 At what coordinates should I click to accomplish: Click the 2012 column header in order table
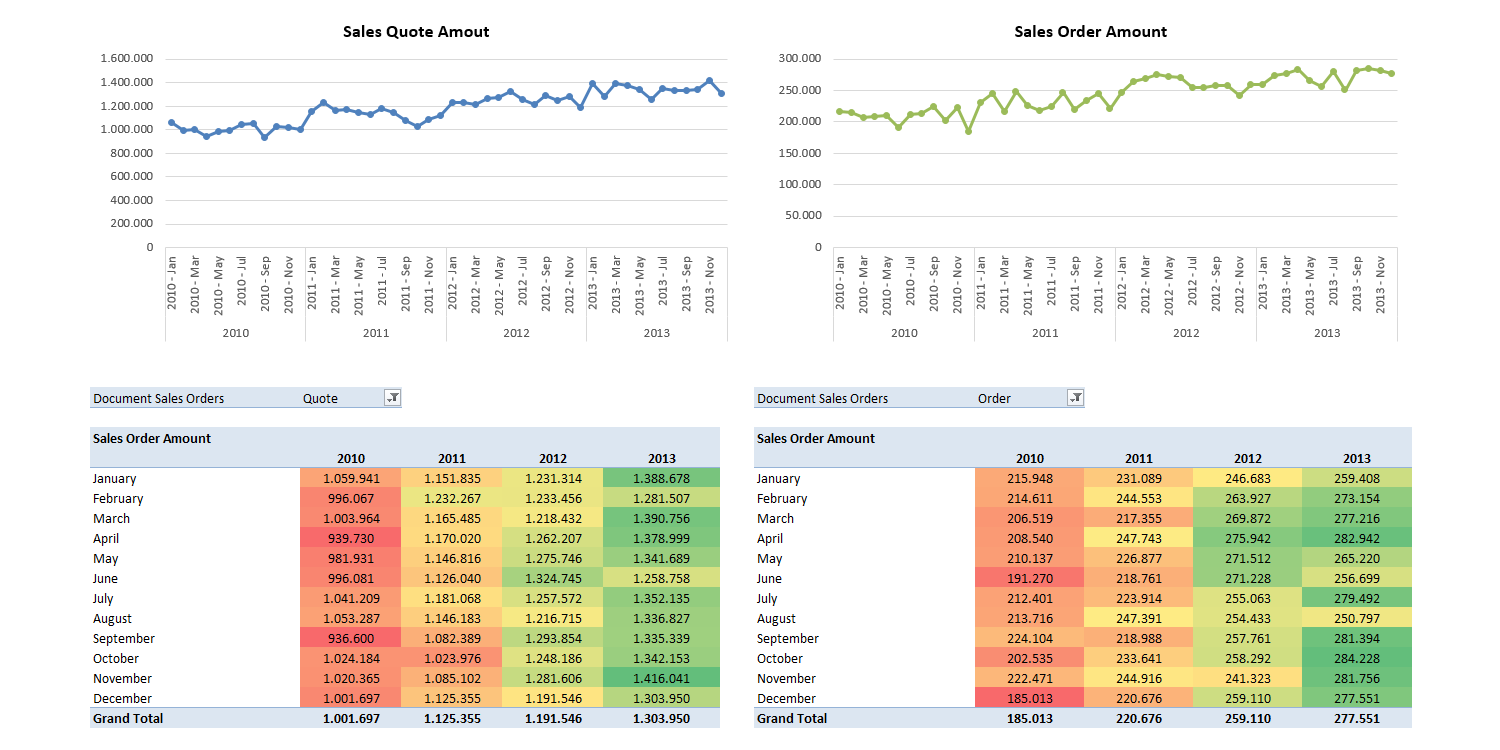point(1248,458)
